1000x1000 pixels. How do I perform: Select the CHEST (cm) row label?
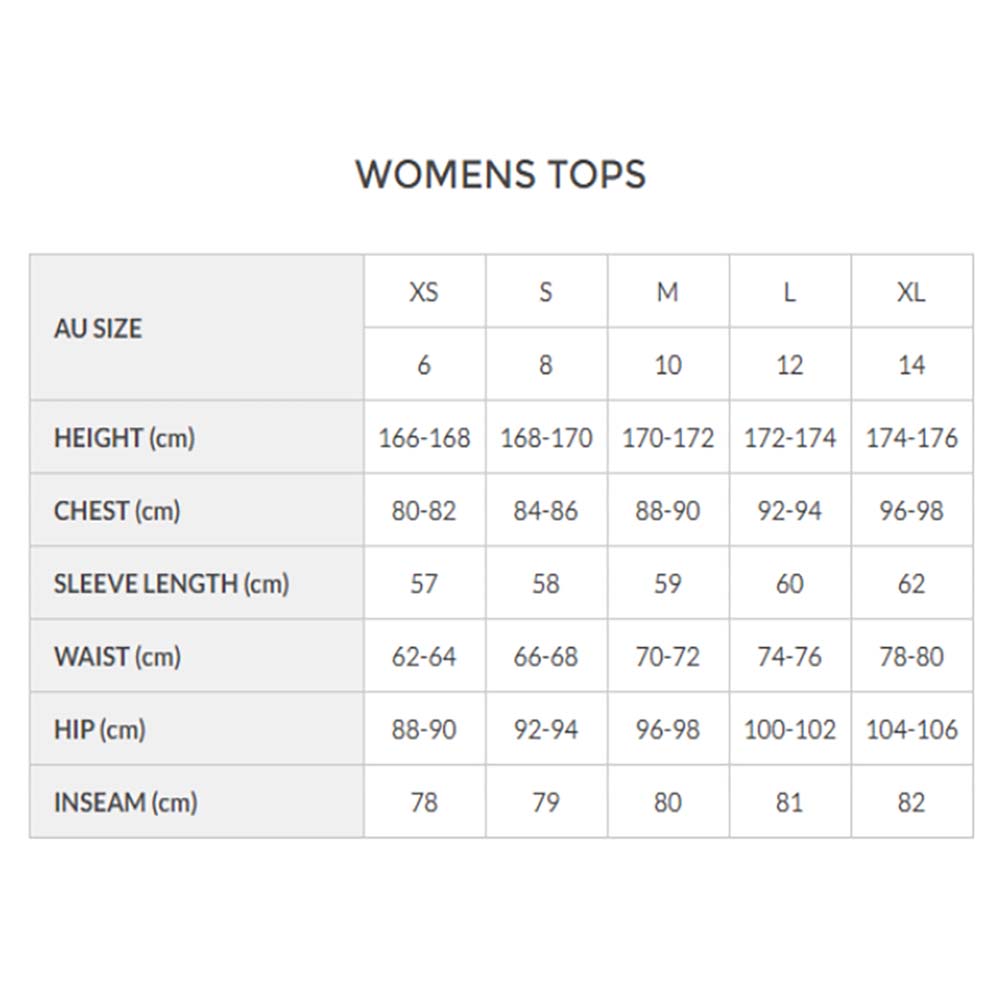[117, 511]
